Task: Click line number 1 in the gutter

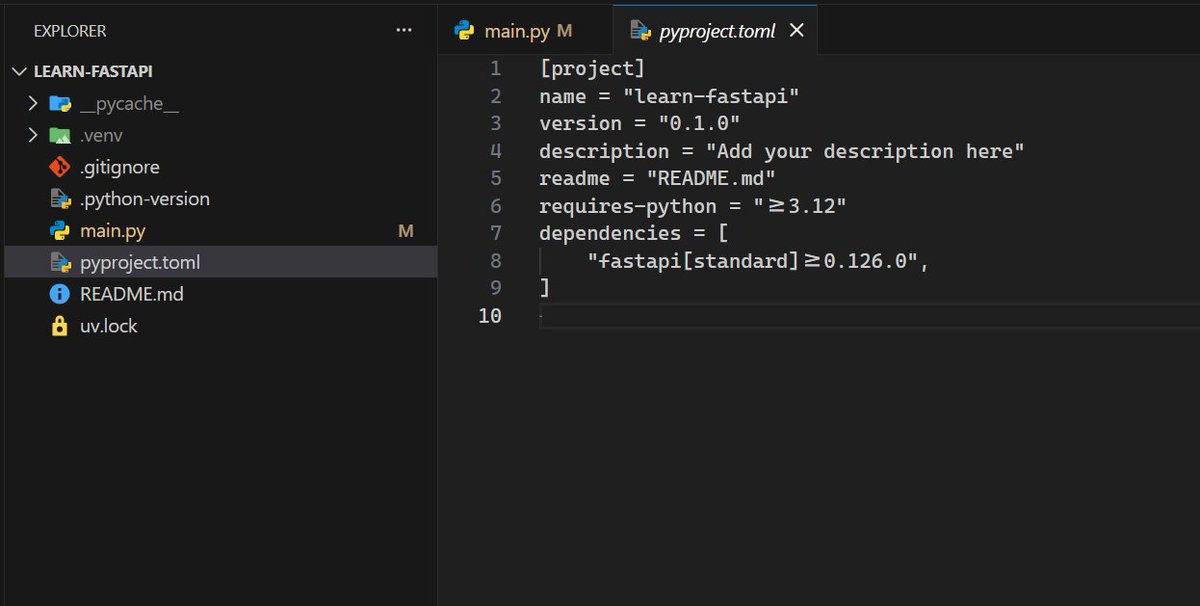Action: [495, 69]
